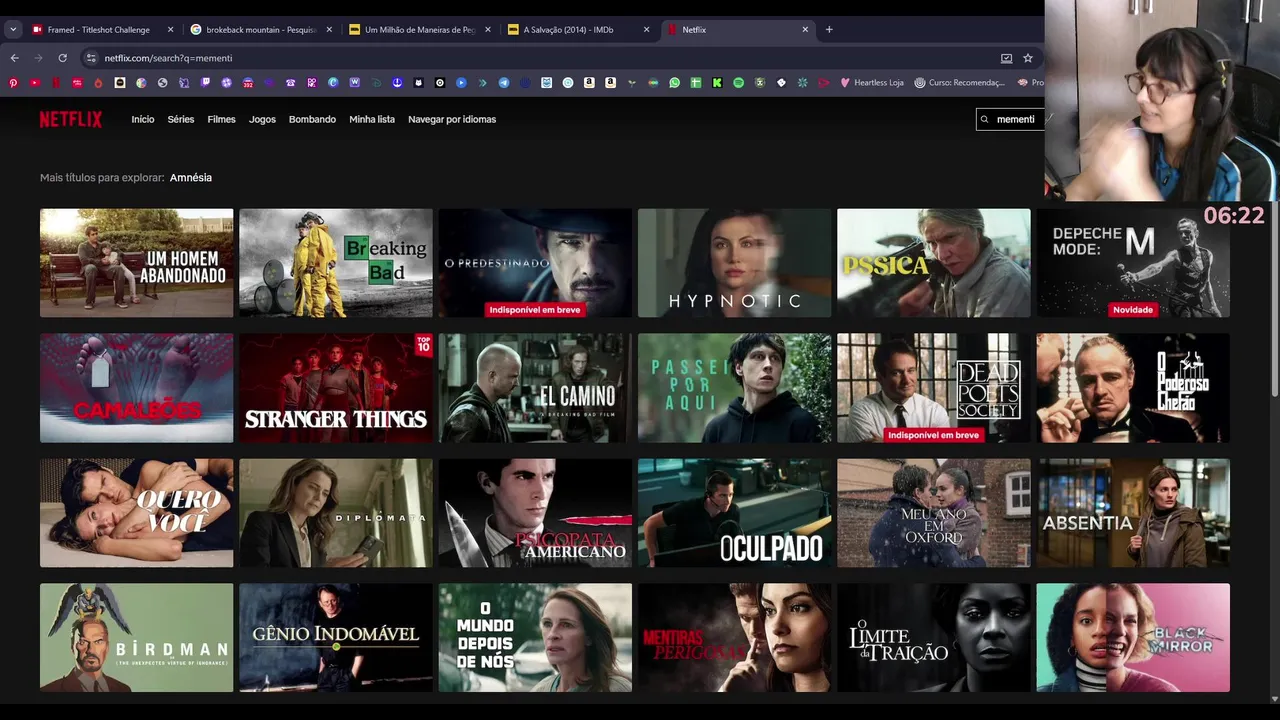Image resolution: width=1280 pixels, height=720 pixels.
Task: Open a new browser tab
Action: coord(829,30)
